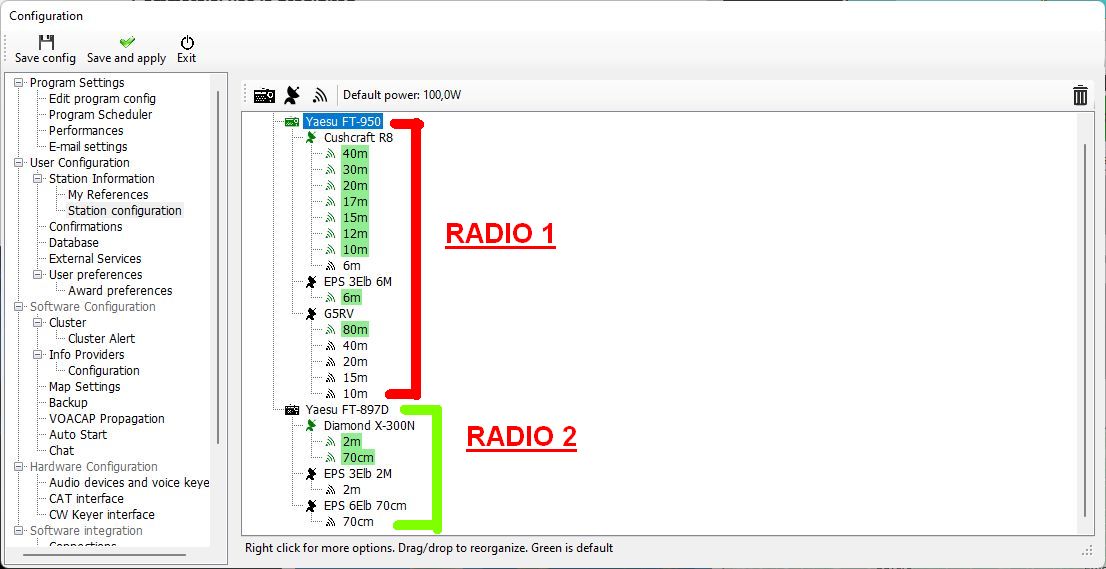Click the green radio icon beside Yaesu FT-950
1106x569 pixels.
tap(292, 122)
